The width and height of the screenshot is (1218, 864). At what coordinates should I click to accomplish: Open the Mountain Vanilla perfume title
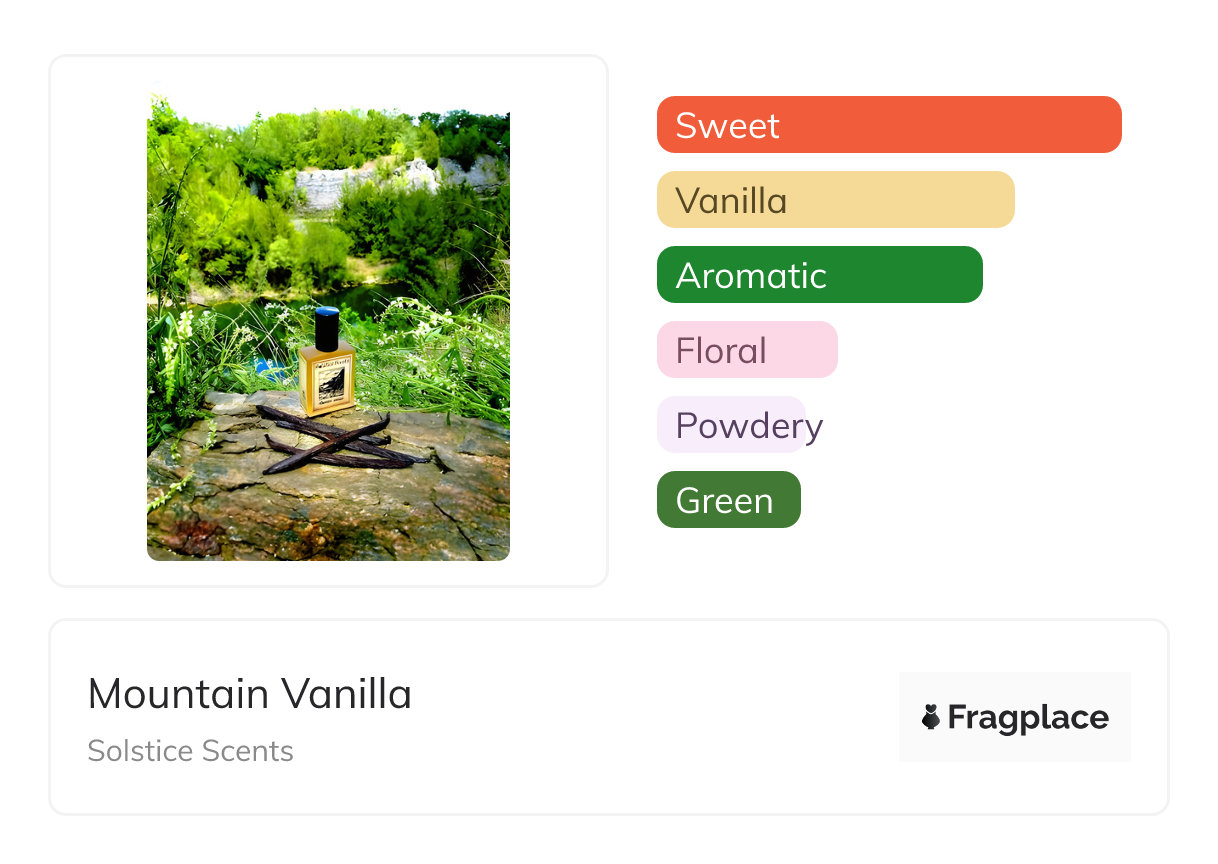point(249,694)
